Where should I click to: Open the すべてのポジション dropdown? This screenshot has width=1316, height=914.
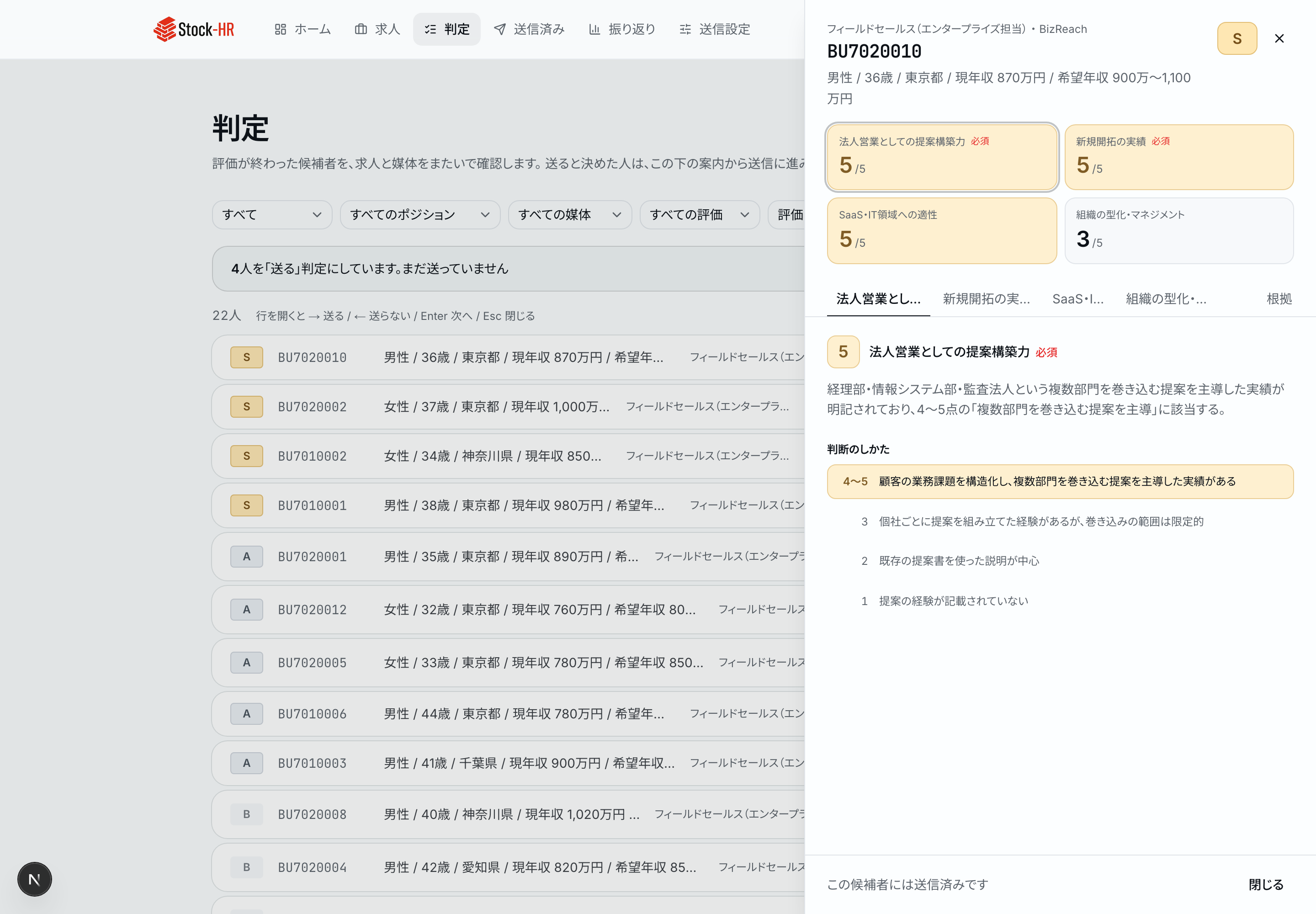tap(420, 215)
